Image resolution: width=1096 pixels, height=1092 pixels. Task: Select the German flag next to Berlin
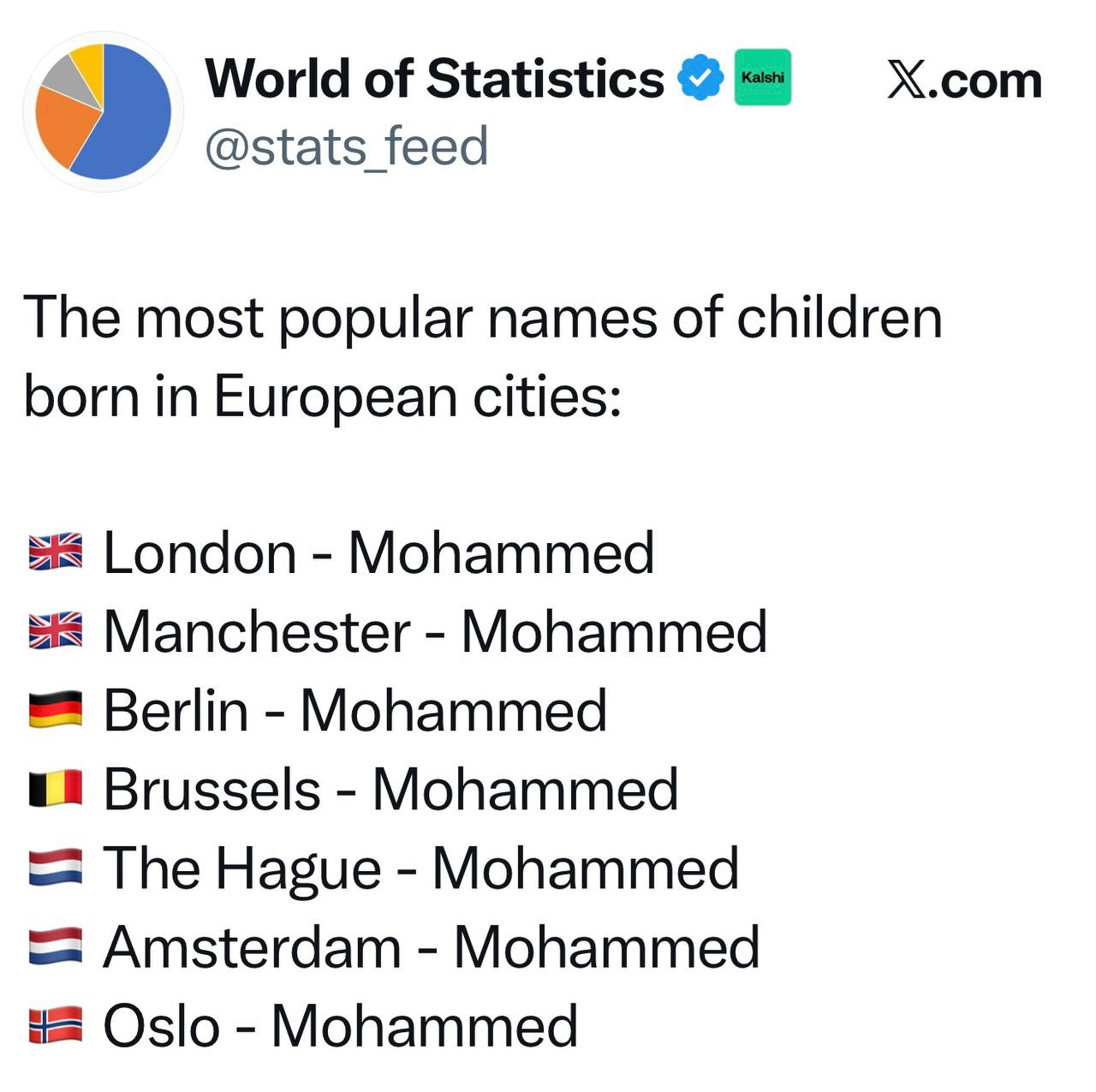click(x=56, y=710)
